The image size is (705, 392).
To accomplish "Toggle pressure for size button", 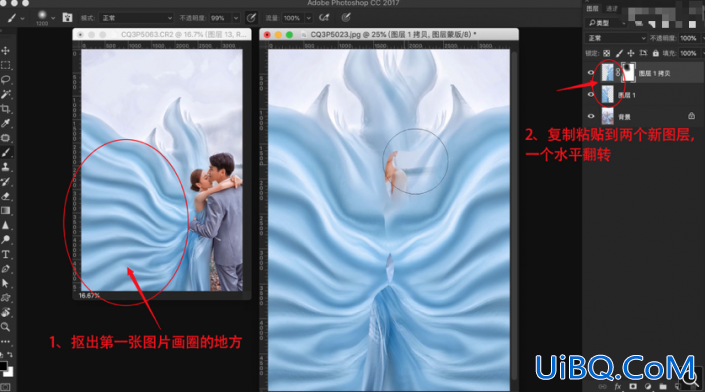I will [x=346, y=18].
